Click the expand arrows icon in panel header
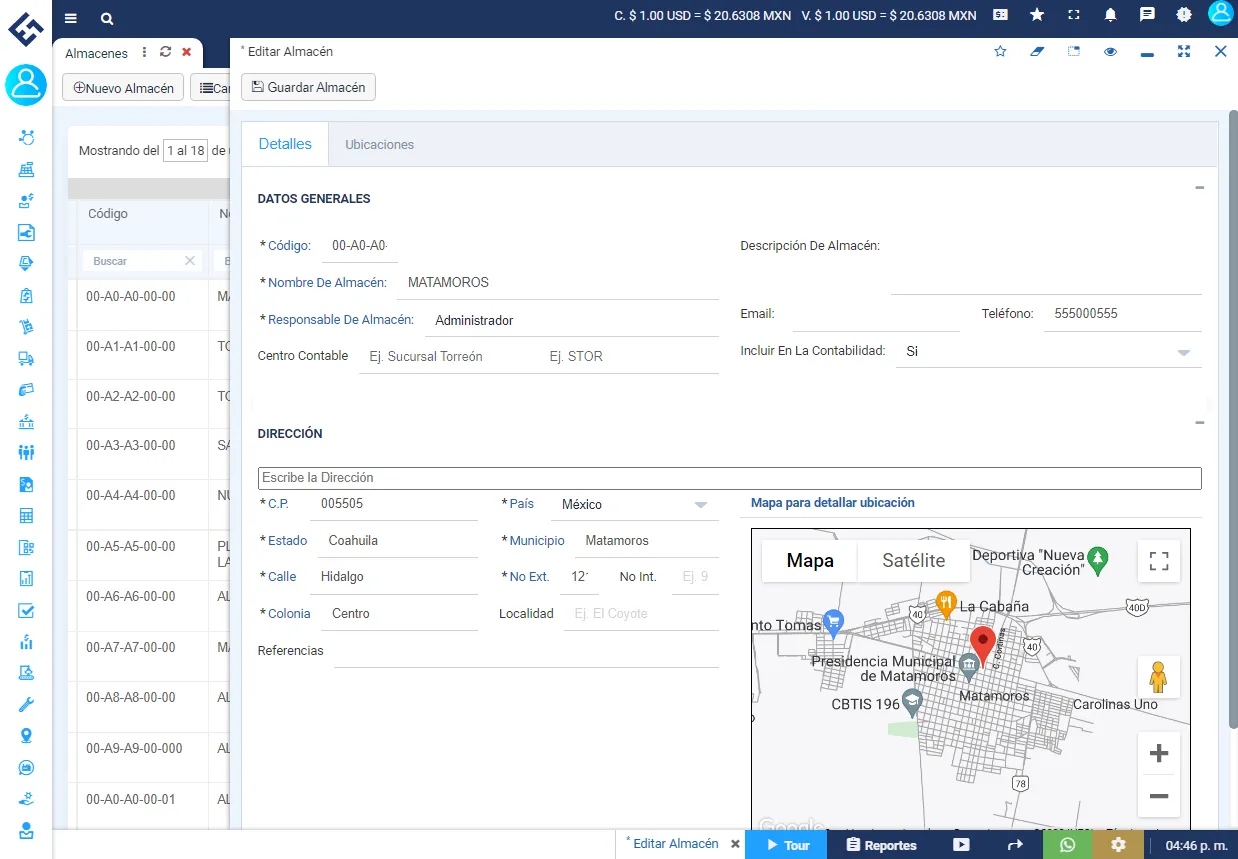Image resolution: width=1238 pixels, height=859 pixels. point(1184,51)
